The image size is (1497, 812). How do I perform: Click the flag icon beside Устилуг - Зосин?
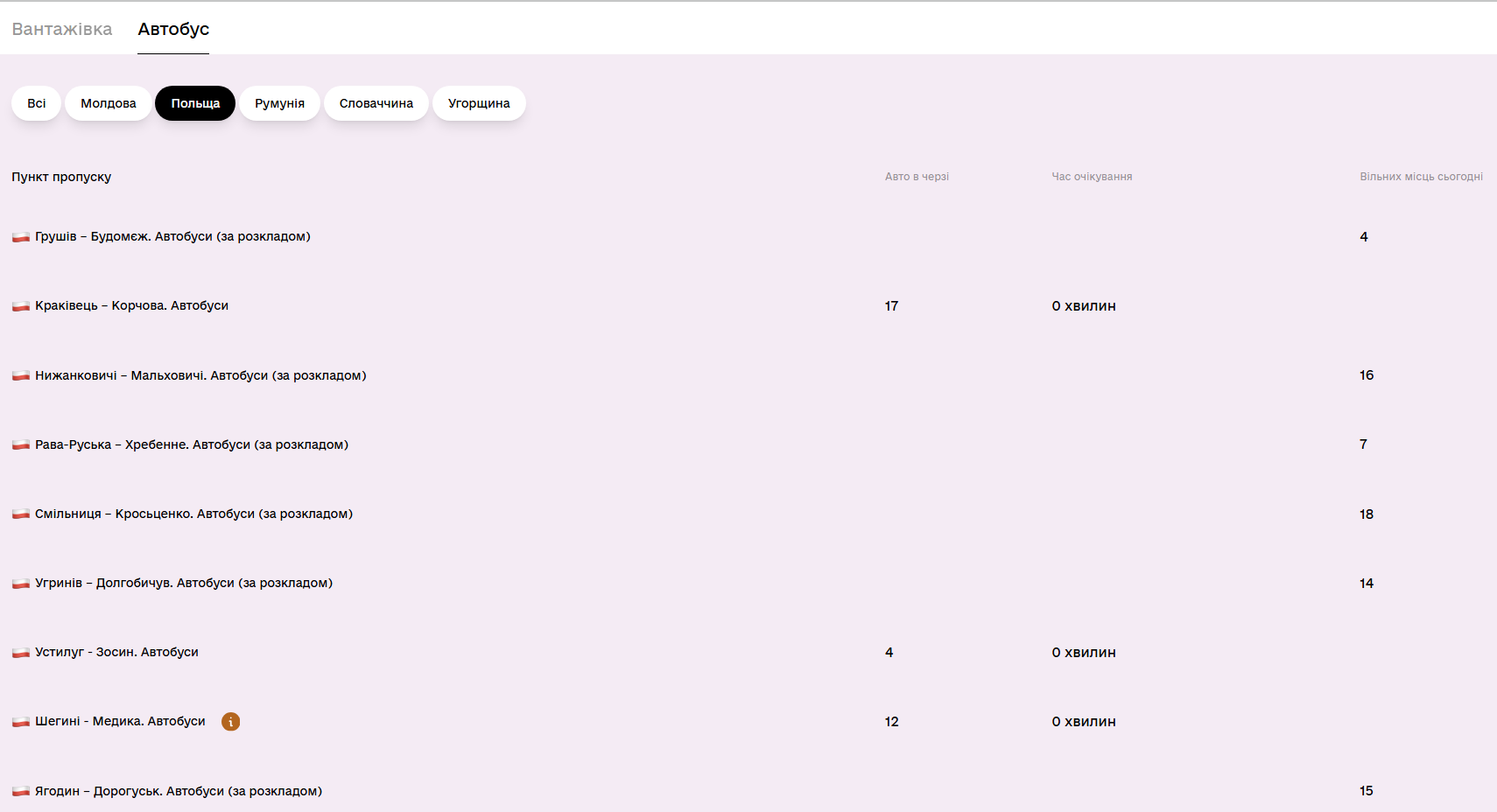21,653
